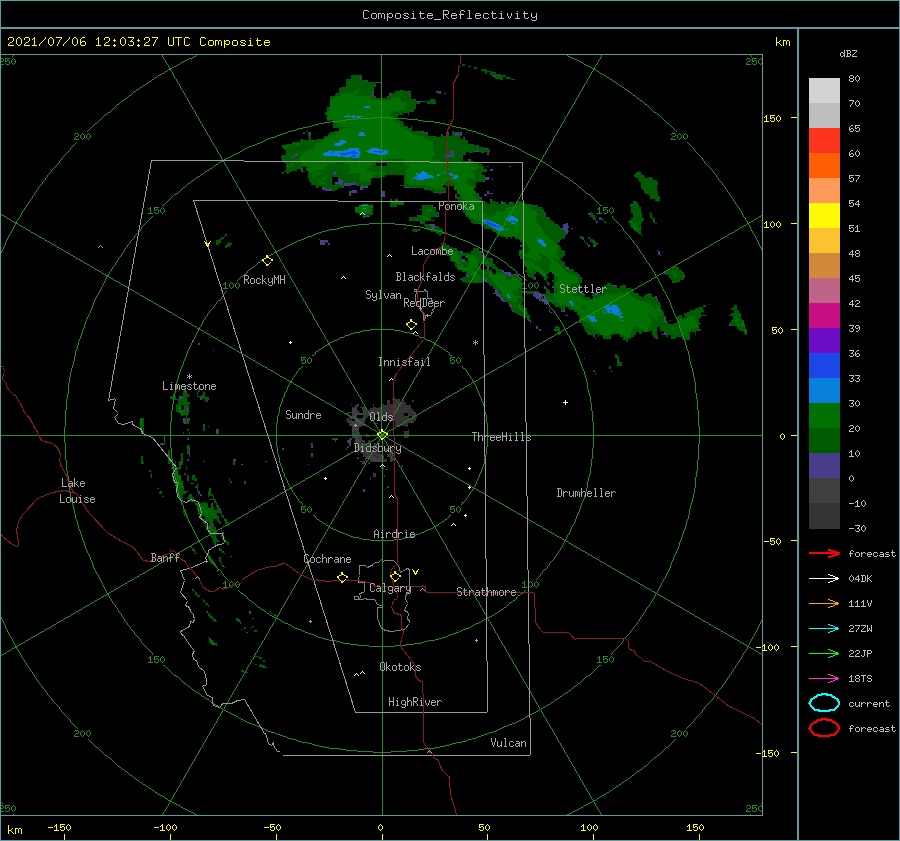This screenshot has width=900, height=841.
Task: Click the green 22JP arrow in legend
Action: click(x=824, y=653)
